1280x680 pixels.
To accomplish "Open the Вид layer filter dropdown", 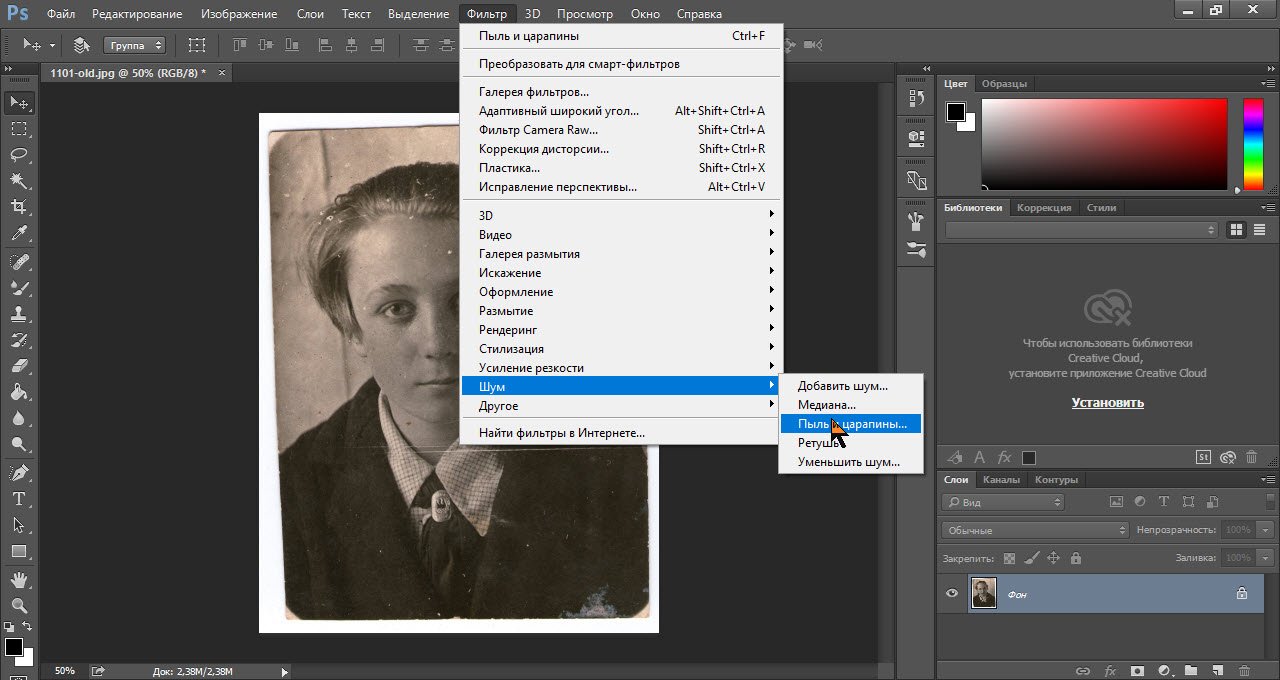I will 1004,502.
